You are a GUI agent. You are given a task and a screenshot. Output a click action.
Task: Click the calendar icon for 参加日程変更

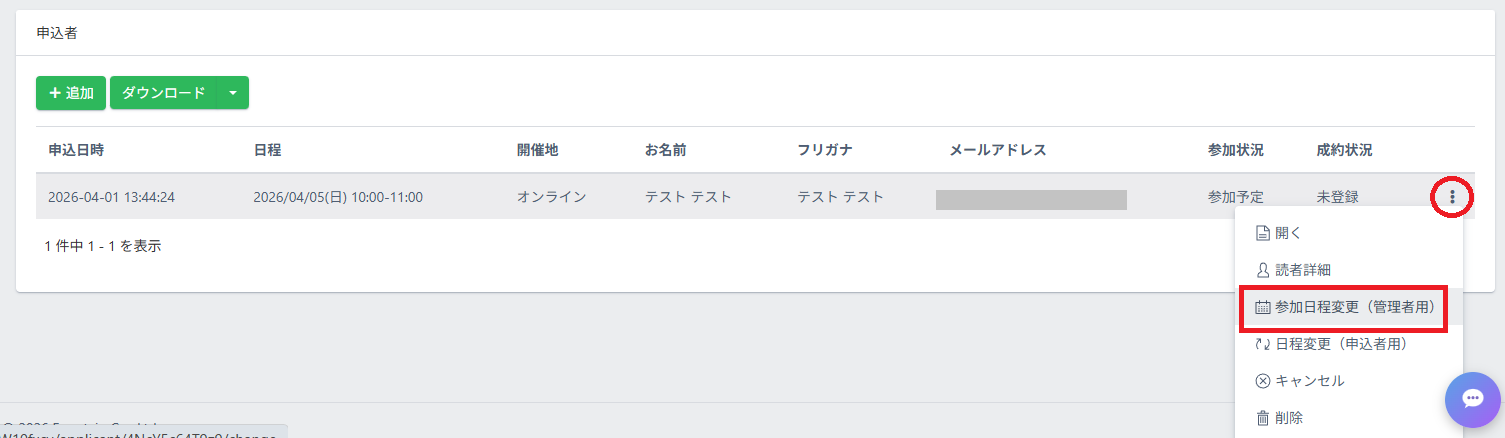(x=1262, y=308)
